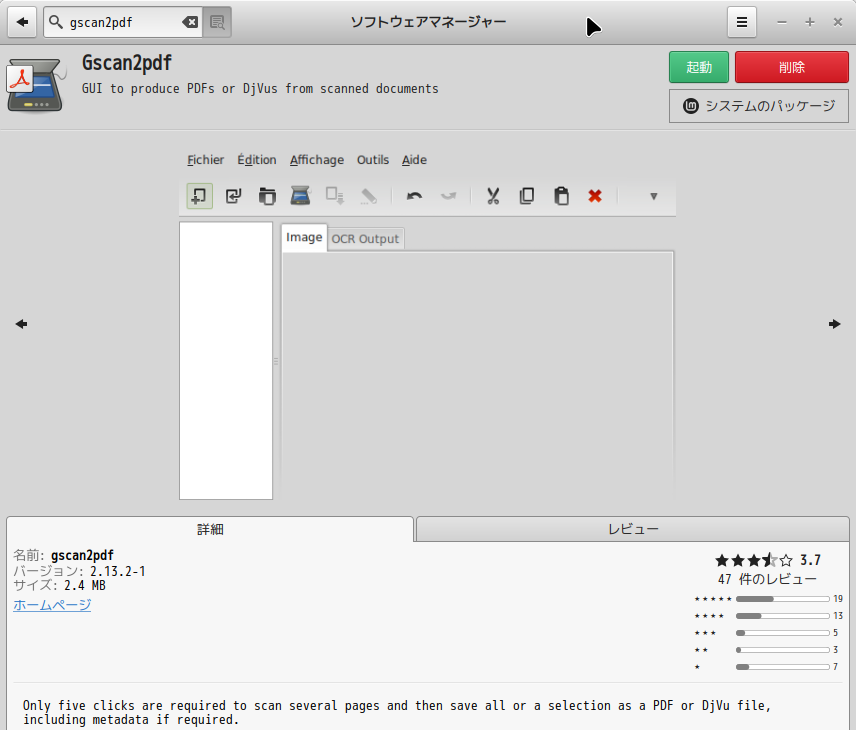
Task: Click the summary text about PDFs or DjVus
Action: click(x=260, y=88)
